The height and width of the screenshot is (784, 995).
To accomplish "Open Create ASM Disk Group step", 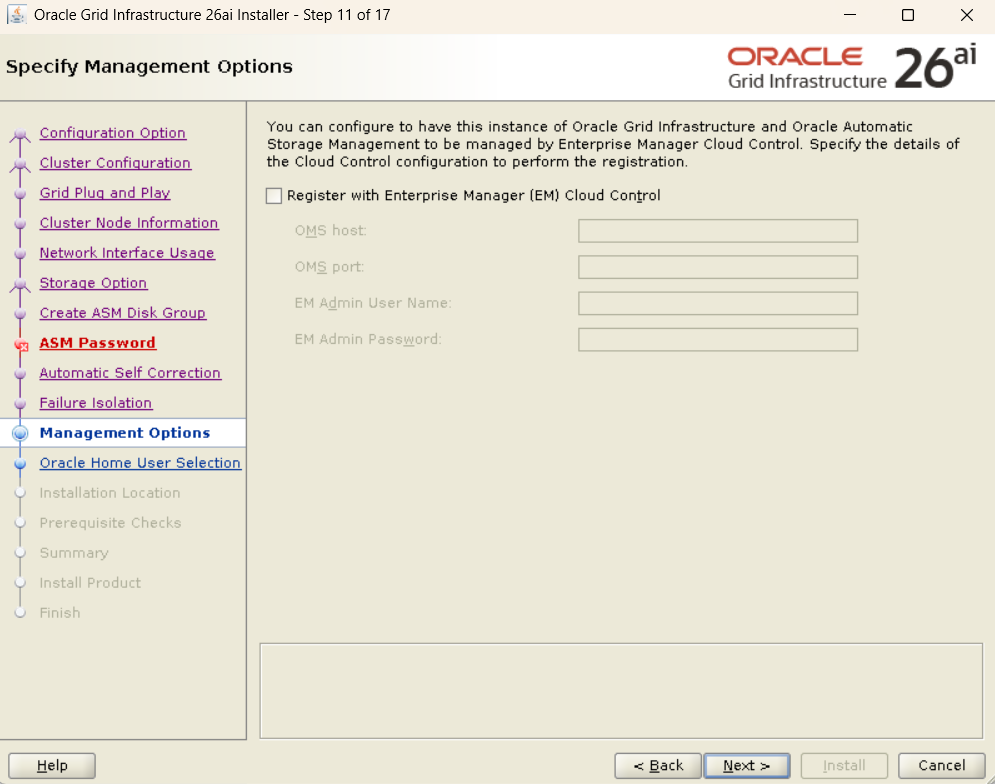I will (122, 313).
